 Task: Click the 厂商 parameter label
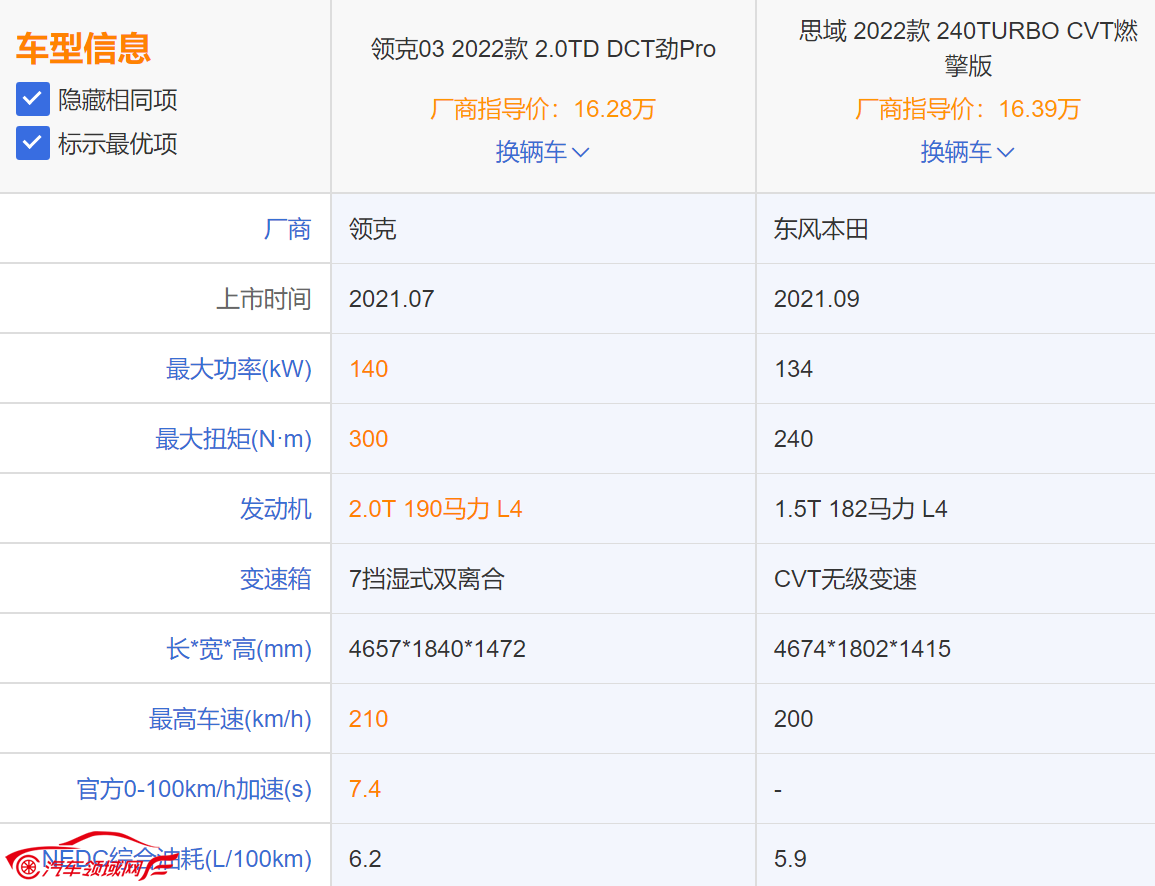[287, 229]
